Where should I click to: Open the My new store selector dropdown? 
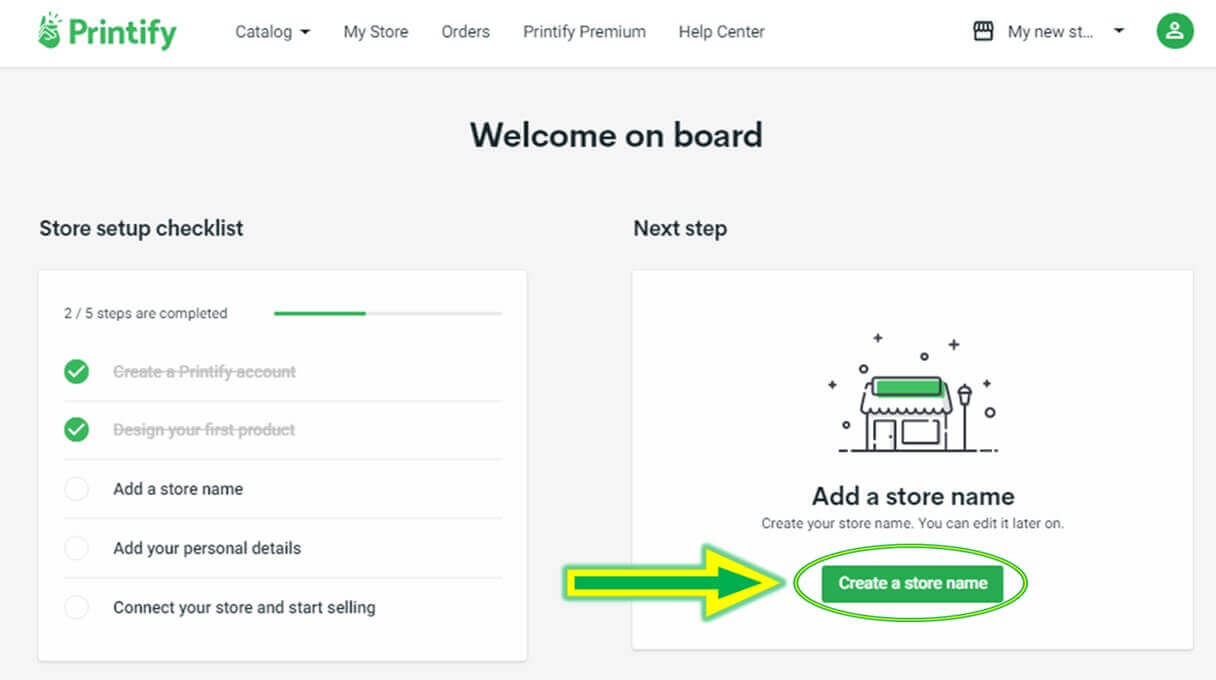click(1066, 32)
